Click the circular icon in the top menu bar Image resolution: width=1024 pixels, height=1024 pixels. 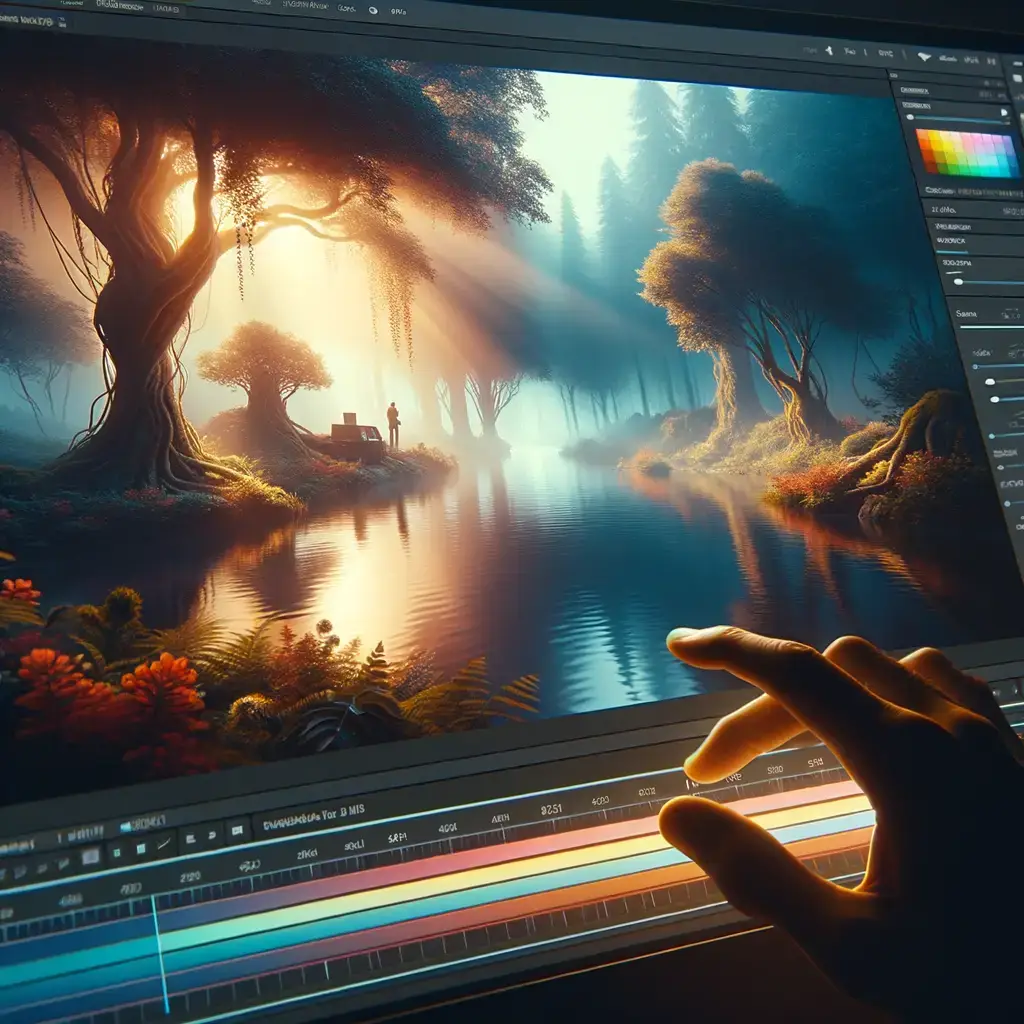(x=374, y=9)
